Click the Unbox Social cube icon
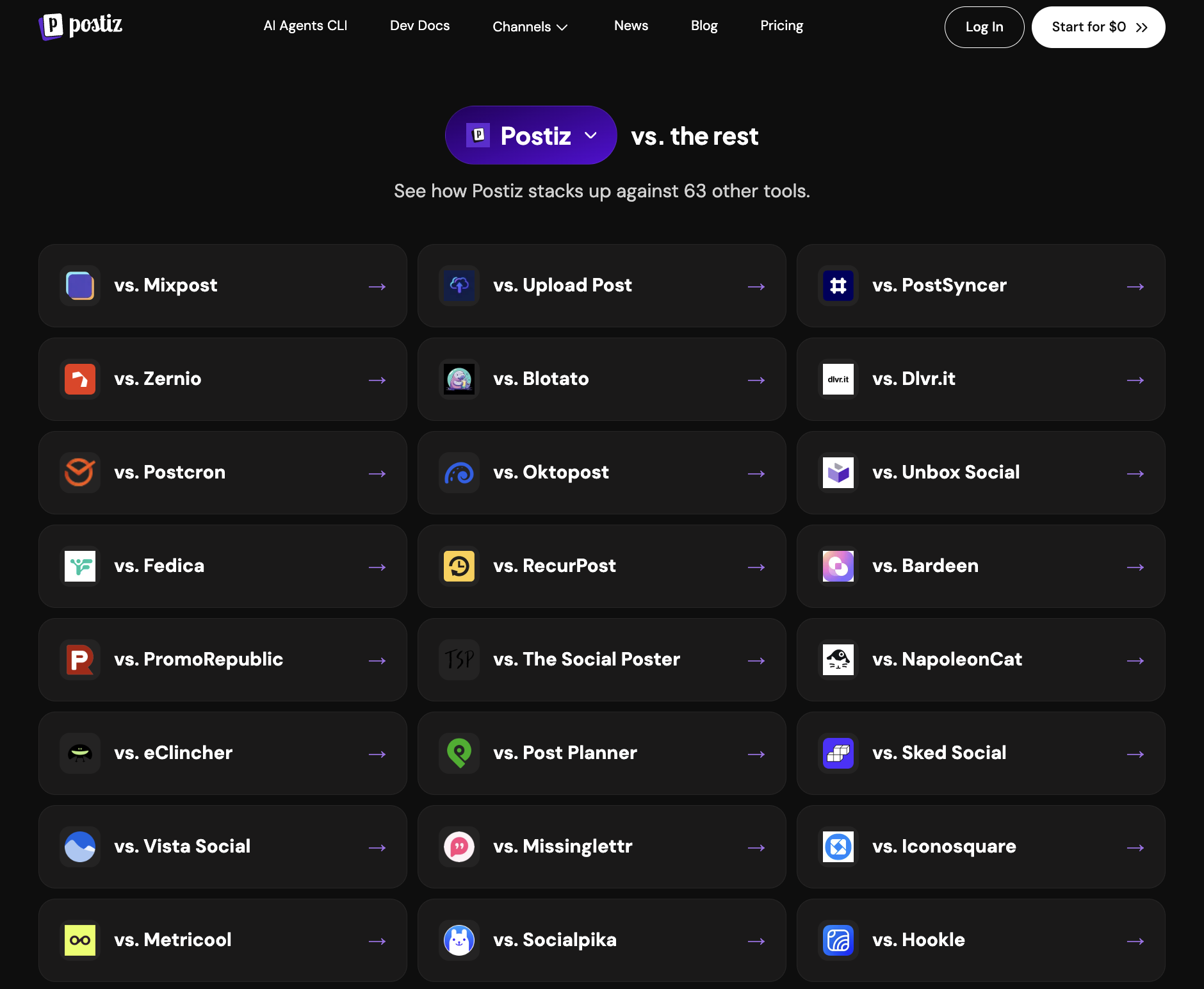The width and height of the screenshot is (1204, 989). pos(838,473)
